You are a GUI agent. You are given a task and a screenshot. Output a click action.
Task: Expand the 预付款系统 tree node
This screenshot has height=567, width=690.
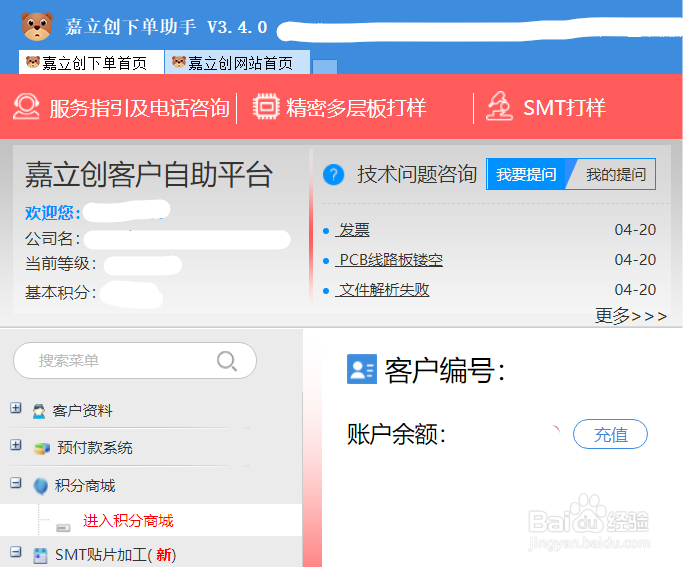16,445
